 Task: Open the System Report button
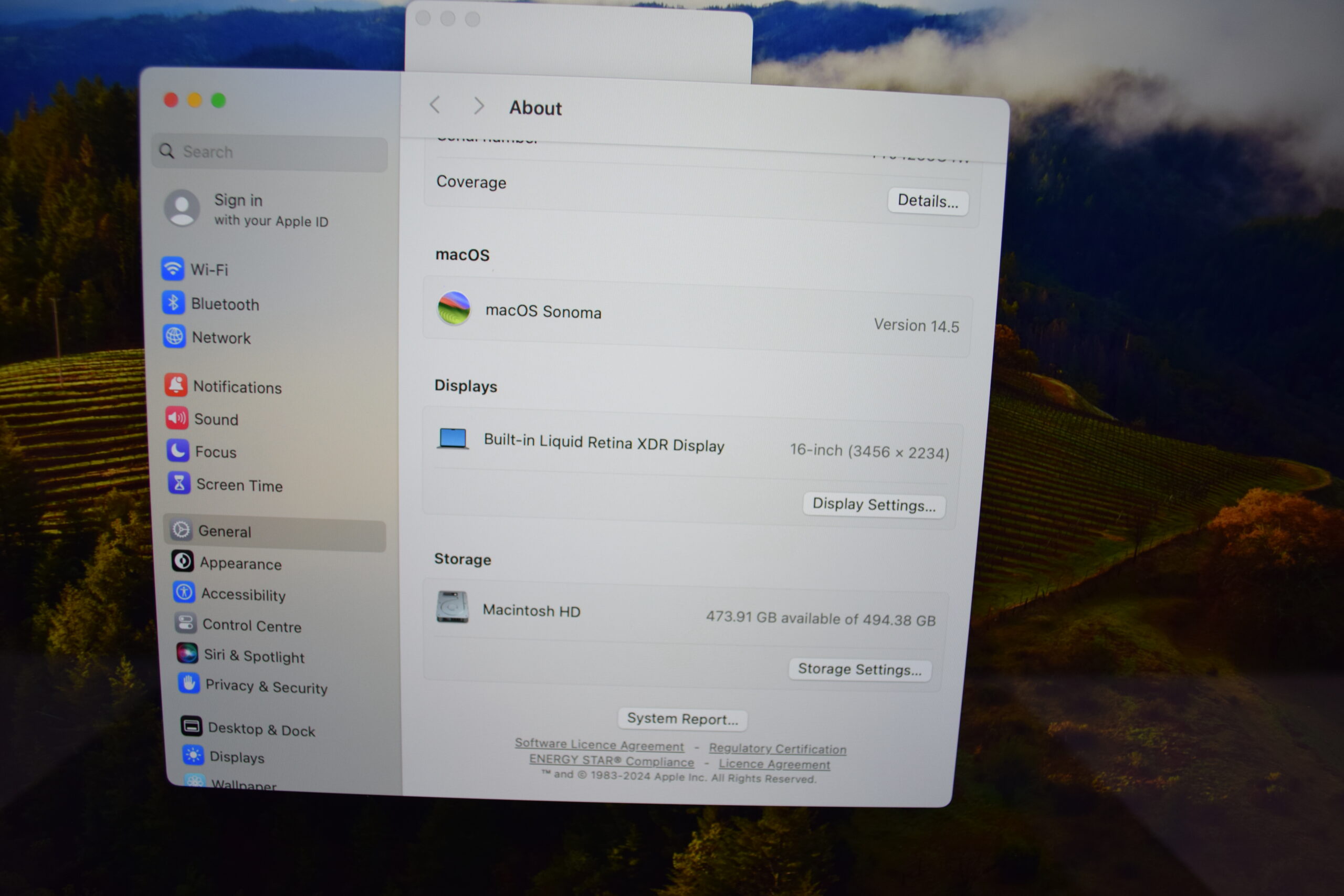683,719
